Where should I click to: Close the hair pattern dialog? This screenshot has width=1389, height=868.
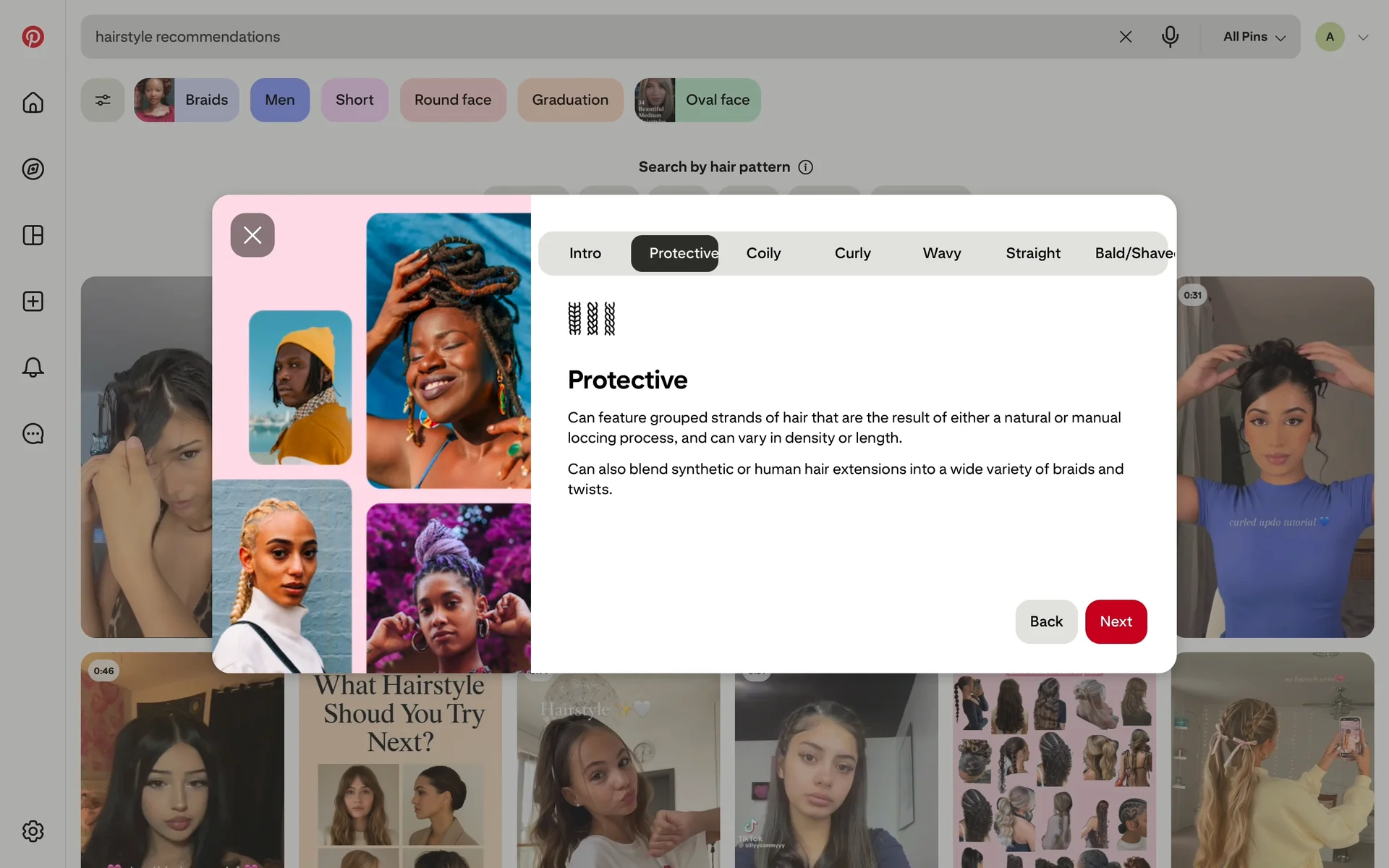252,235
